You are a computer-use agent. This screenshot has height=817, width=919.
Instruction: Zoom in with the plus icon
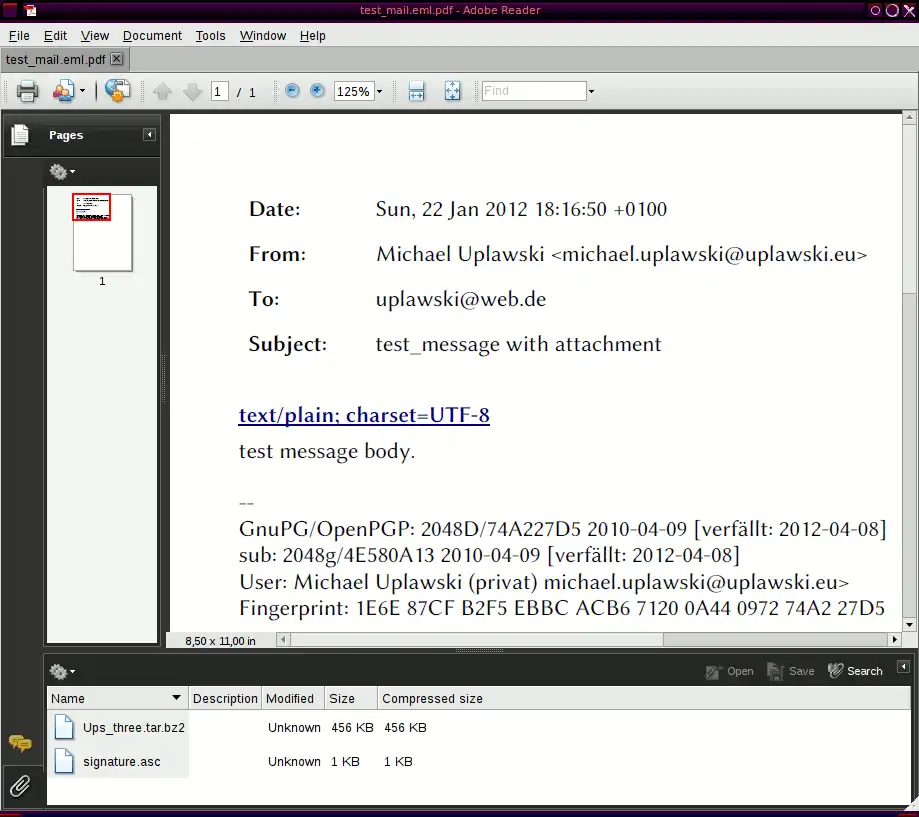[317, 90]
